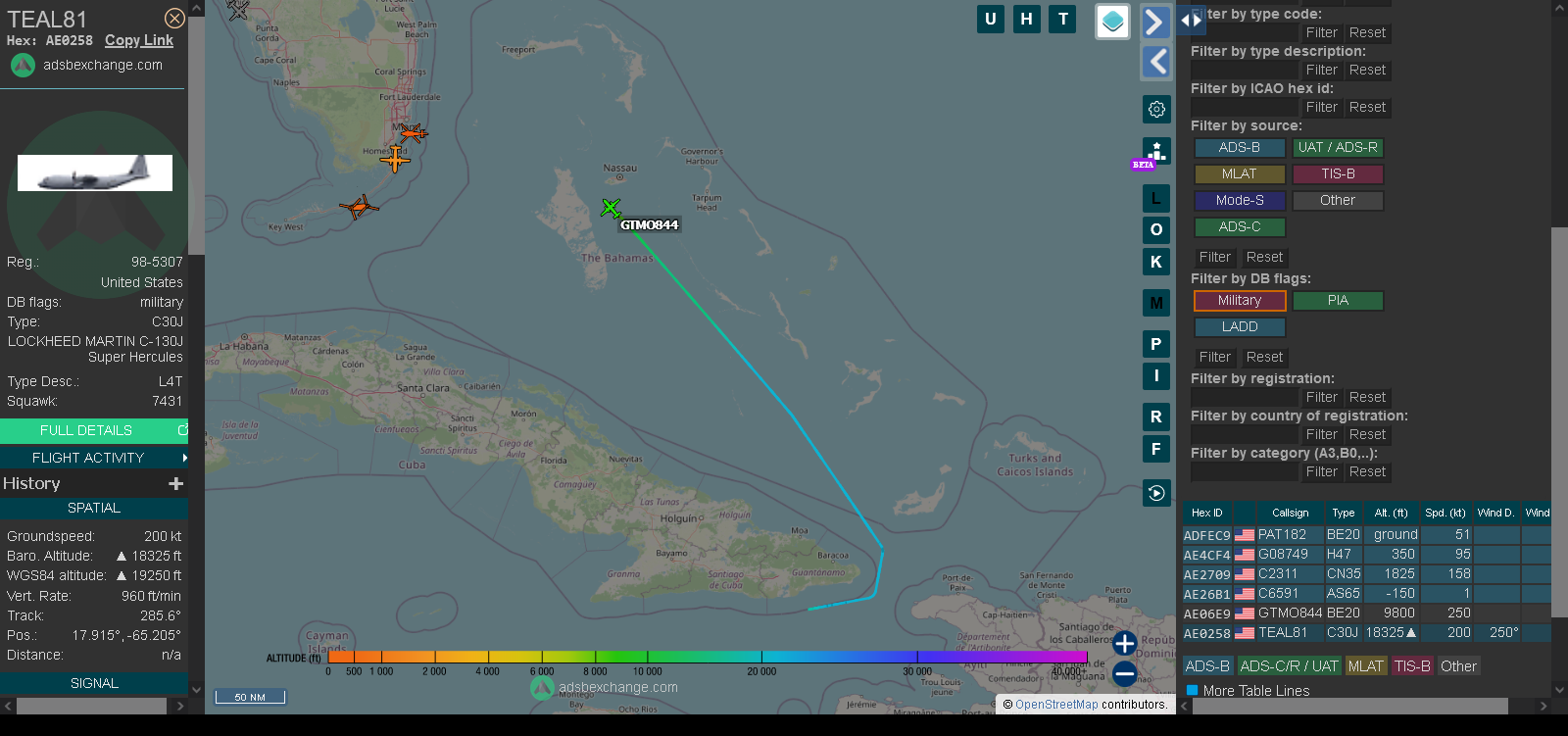
Task: Open the BETA statistics icon
Action: tap(1154, 154)
